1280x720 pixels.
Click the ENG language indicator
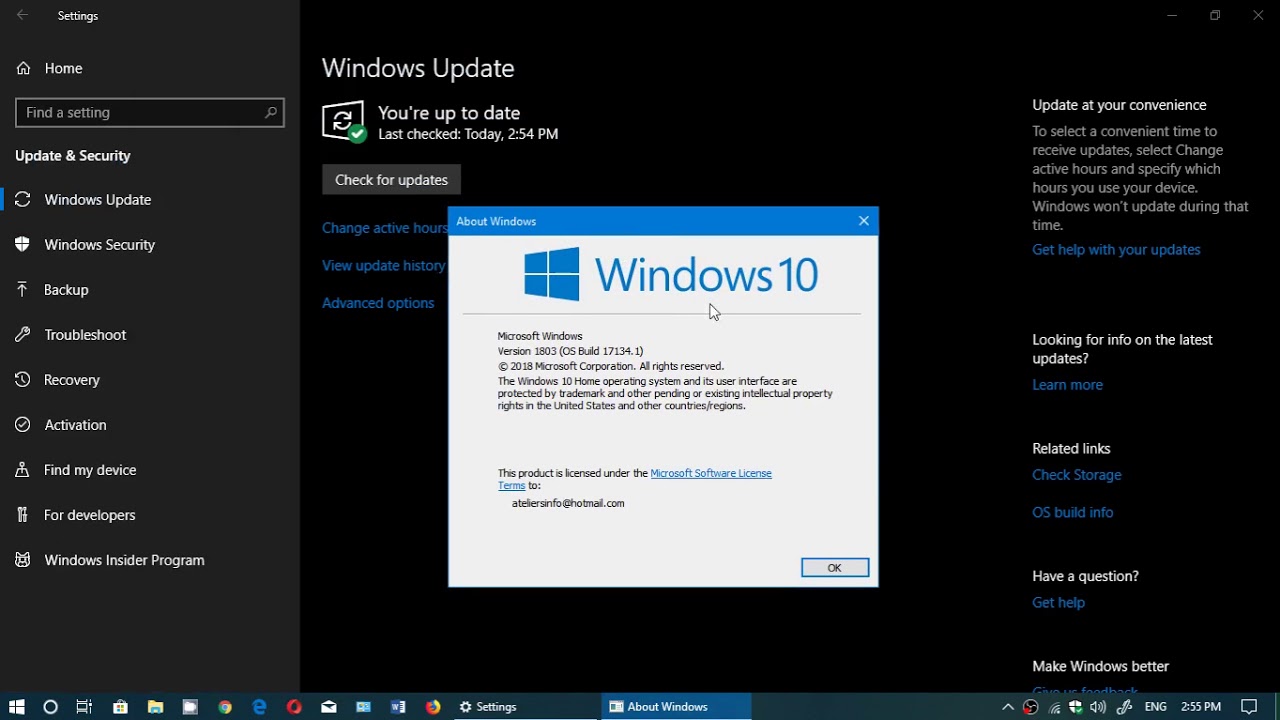[x=1156, y=707]
